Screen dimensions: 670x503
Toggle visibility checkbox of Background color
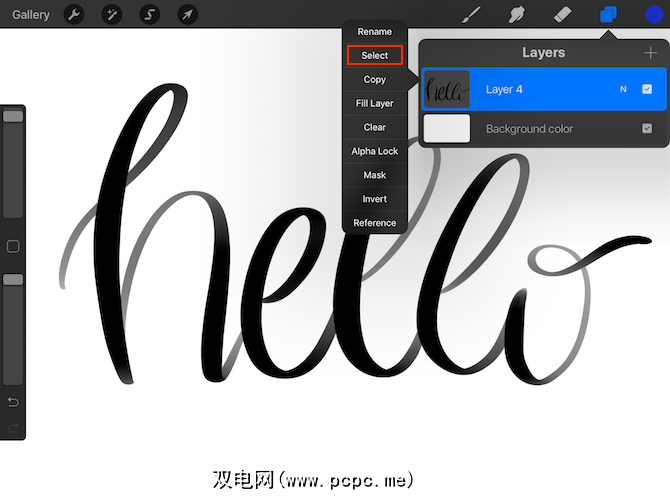[647, 128]
